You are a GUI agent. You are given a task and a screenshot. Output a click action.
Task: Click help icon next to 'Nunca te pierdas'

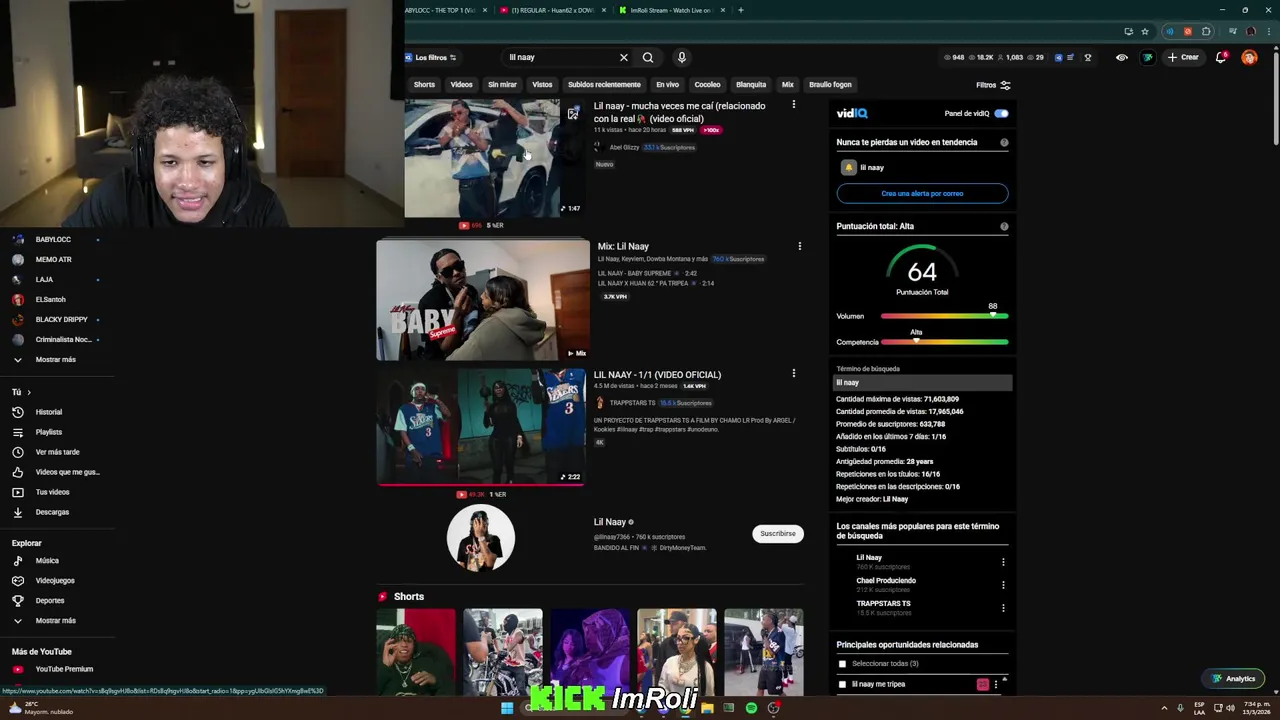point(1004,142)
